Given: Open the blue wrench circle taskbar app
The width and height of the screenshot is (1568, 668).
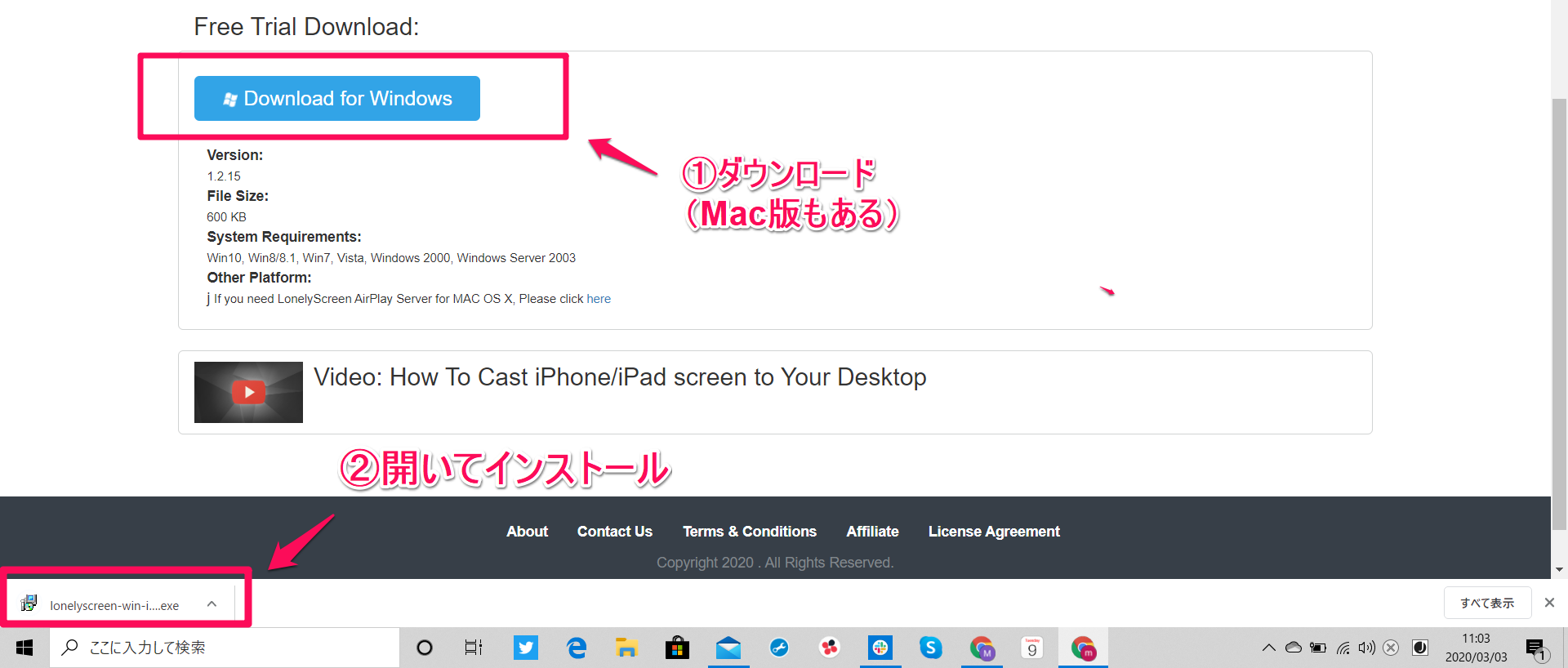Looking at the screenshot, I should 779,648.
